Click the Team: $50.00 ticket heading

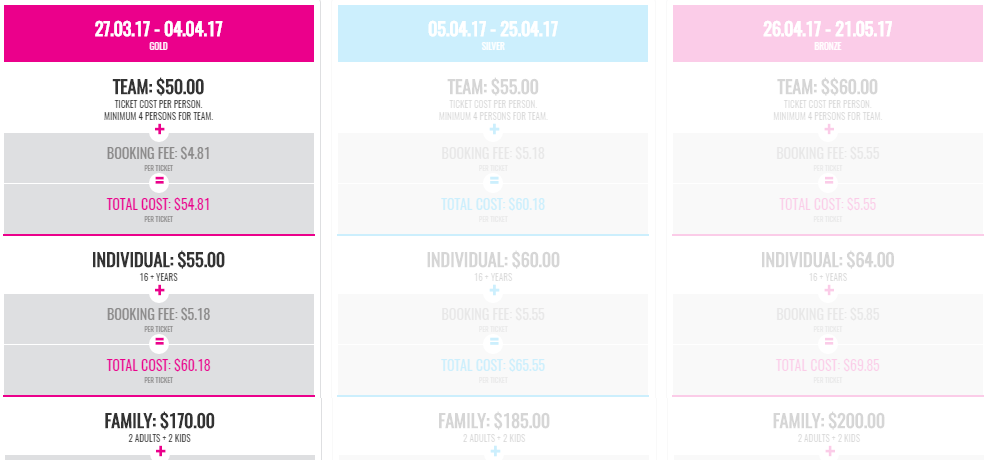(x=159, y=87)
